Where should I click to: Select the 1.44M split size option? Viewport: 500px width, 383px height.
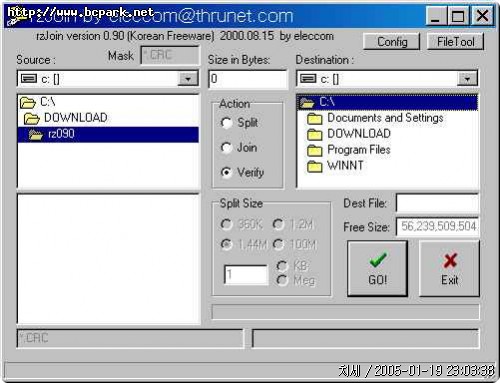[226, 245]
